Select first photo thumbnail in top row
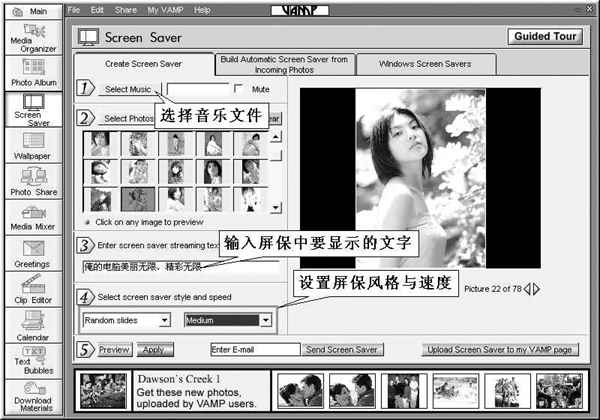The height and width of the screenshot is (420, 600). (x=100, y=144)
